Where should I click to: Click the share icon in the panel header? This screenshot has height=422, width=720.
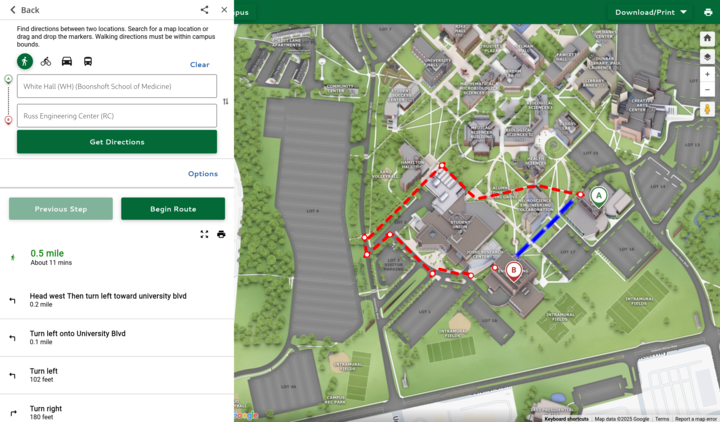click(x=204, y=10)
